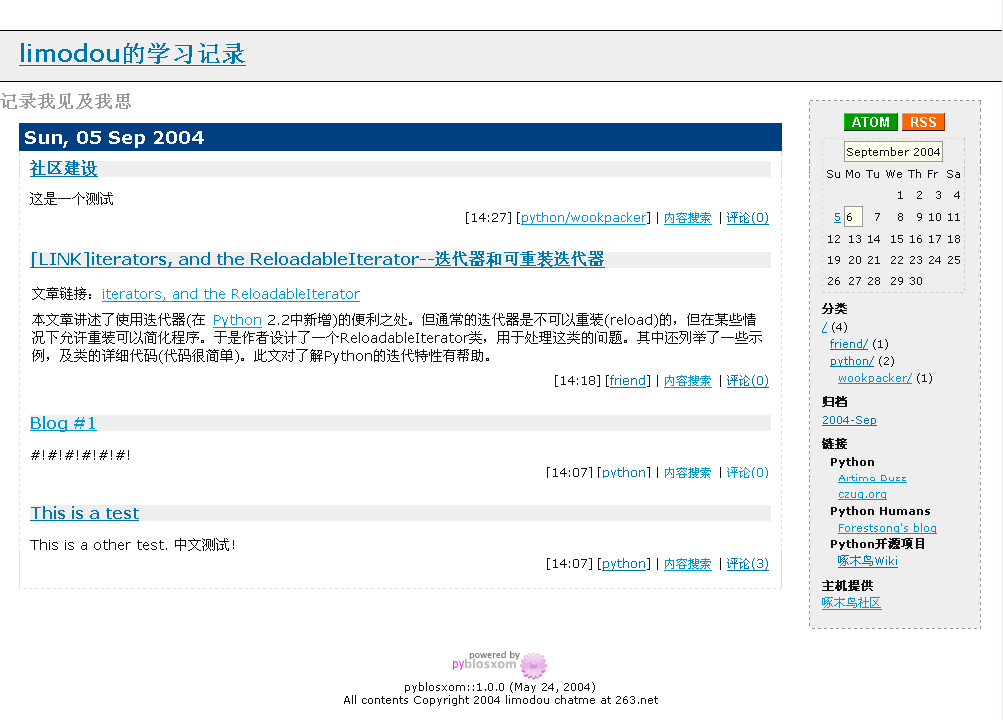This screenshot has width=1003, height=720.
Task: Open the python/wookpacker category tag link
Action: point(584,218)
